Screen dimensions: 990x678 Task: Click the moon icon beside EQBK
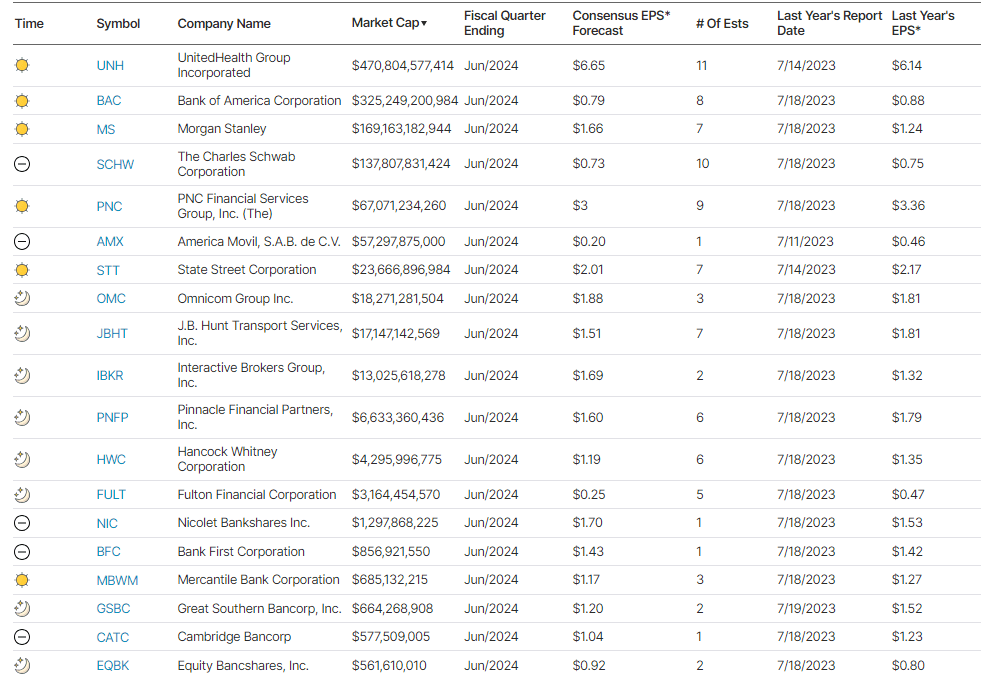tap(22, 665)
